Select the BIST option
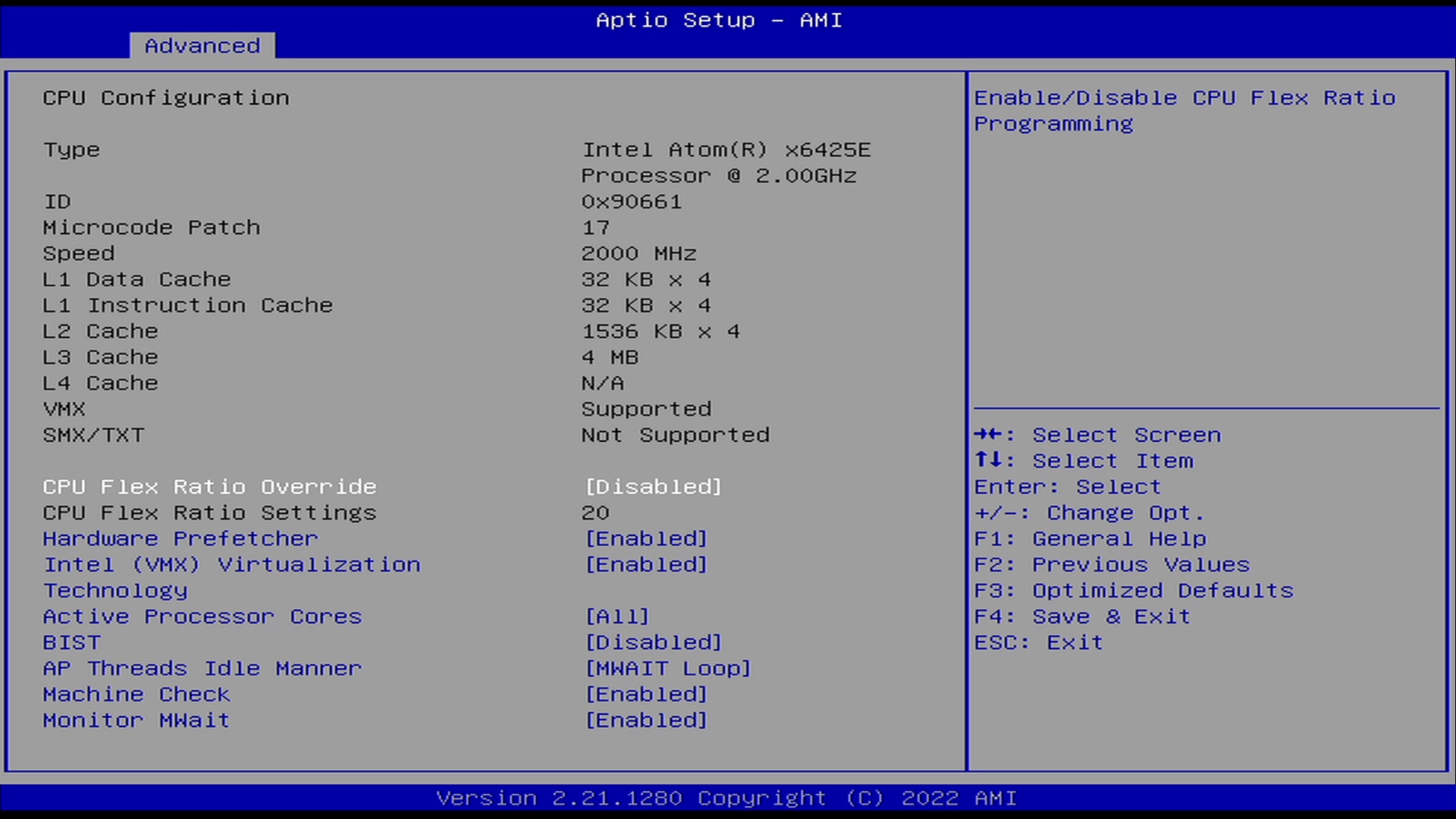Image resolution: width=1456 pixels, height=819 pixels. tap(71, 642)
